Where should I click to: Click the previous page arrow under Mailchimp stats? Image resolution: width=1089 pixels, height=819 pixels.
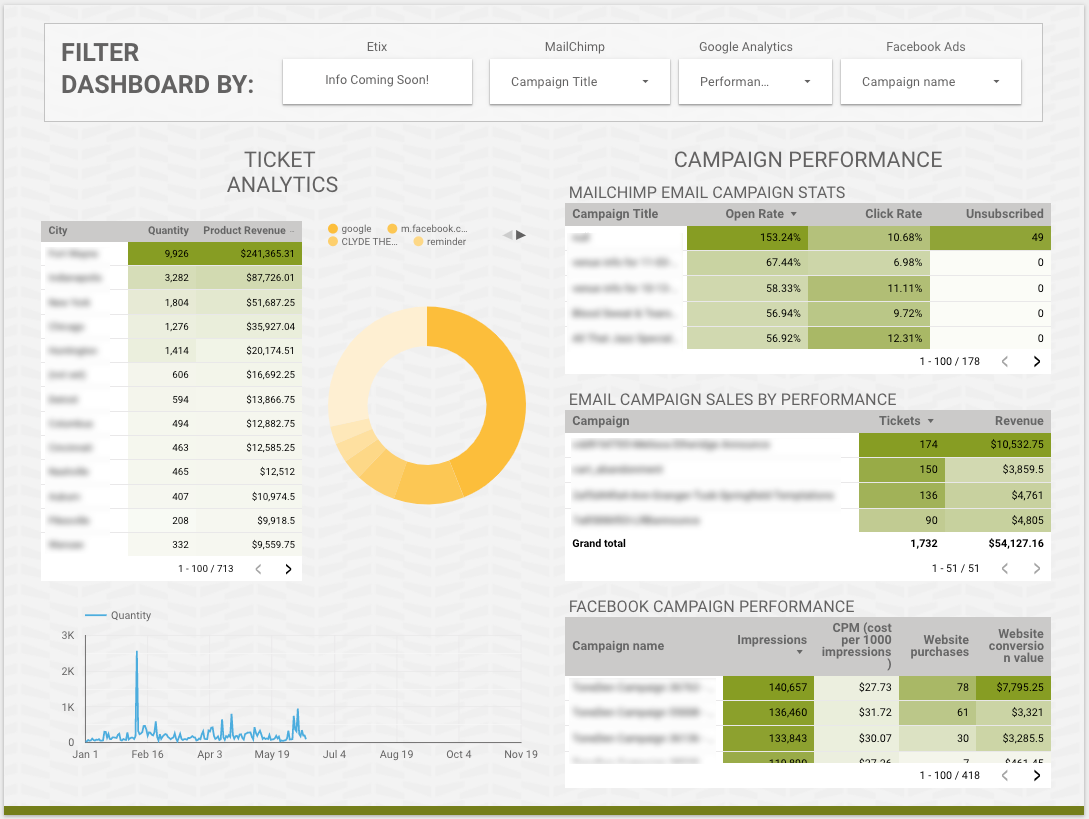pos(1004,361)
